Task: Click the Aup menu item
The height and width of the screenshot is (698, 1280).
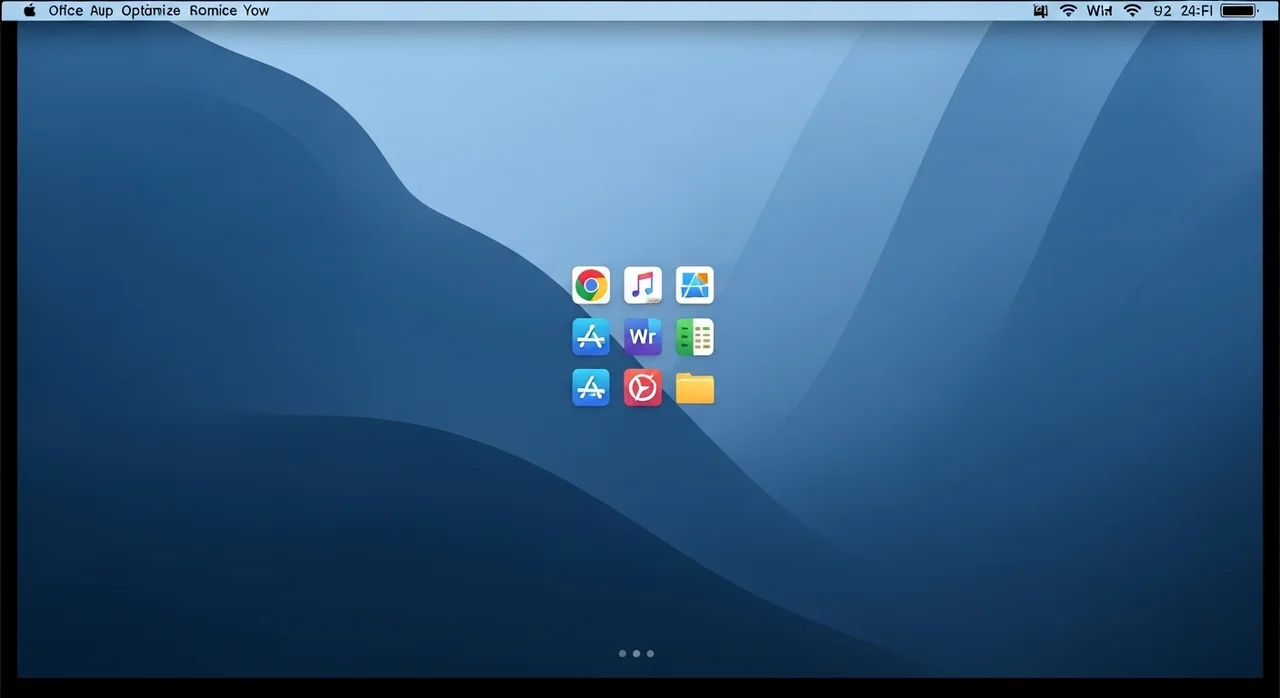Action: click(102, 11)
